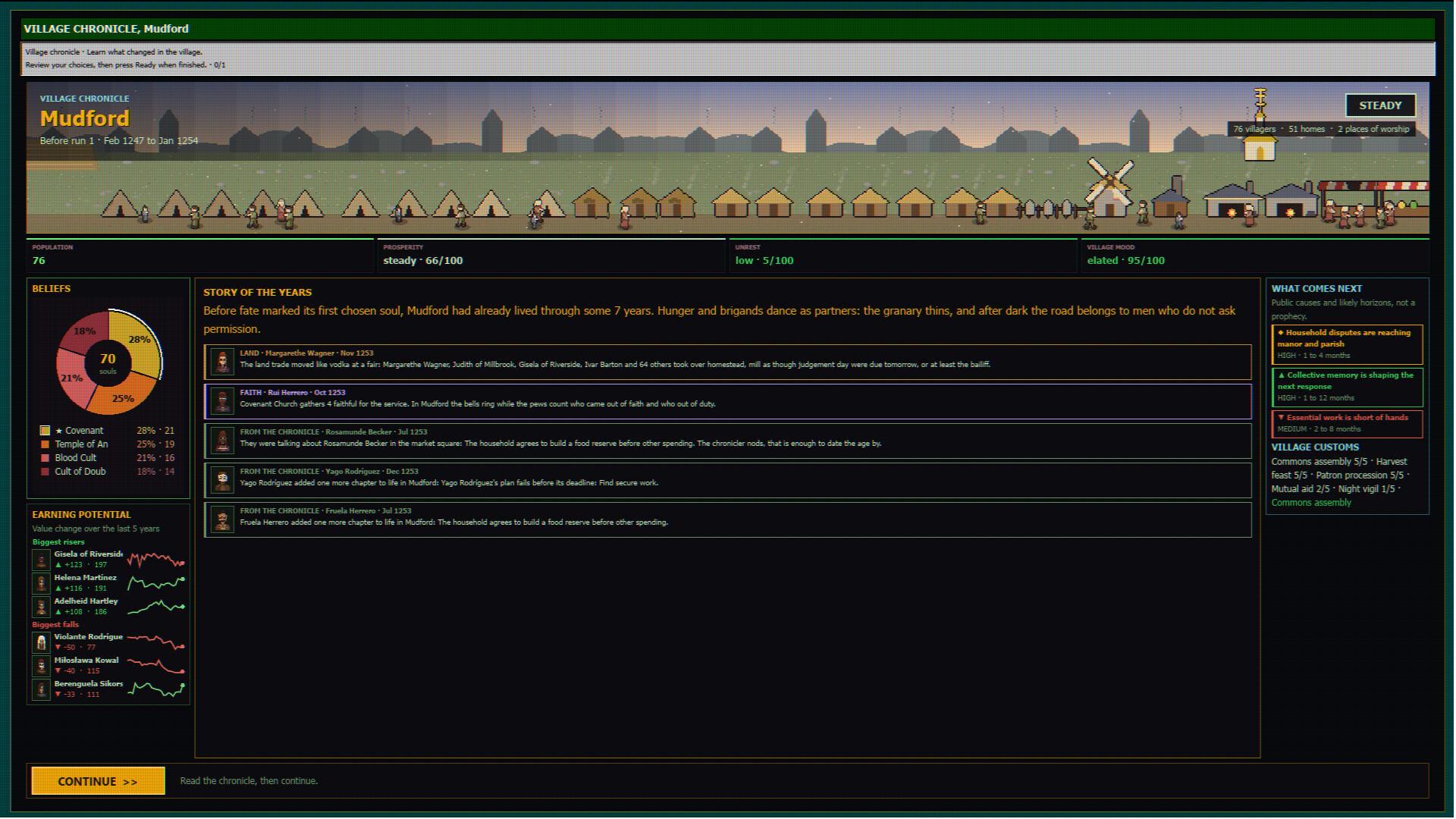Viewport: 1456px width, 819px height.
Task: Open Rui Herrero's portrait in the FAITH entry
Action: (x=222, y=401)
